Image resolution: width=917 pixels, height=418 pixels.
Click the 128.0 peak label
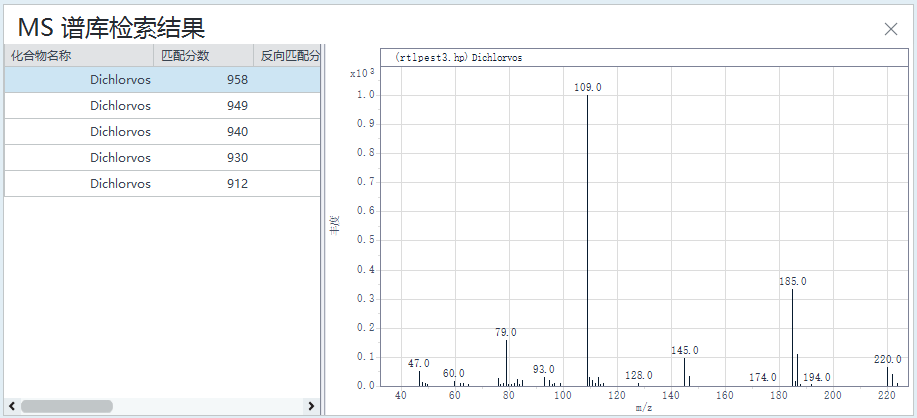pos(639,375)
